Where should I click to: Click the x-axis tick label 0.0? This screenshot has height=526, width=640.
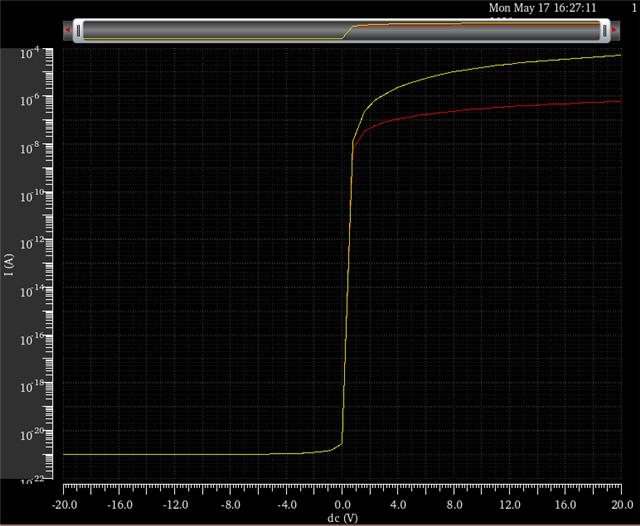342,505
